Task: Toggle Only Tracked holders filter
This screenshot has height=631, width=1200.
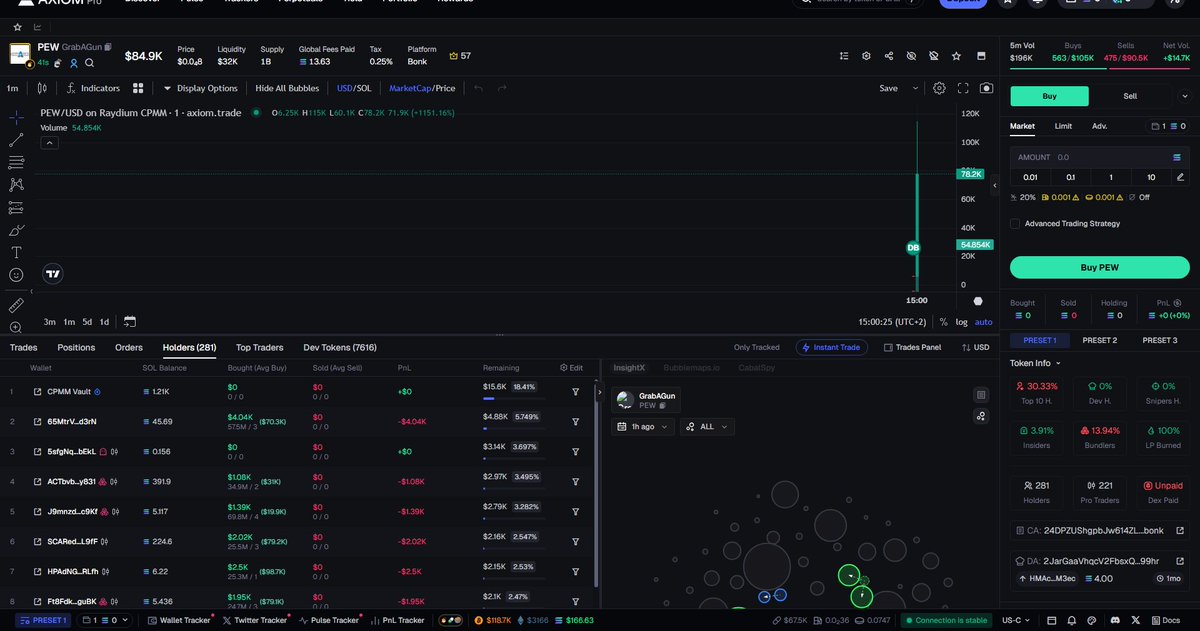Action: pyautogui.click(x=756, y=347)
